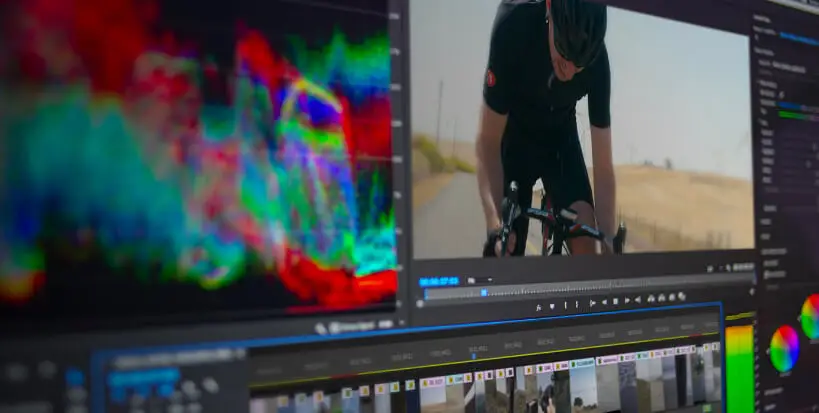Viewport: 819px width, 413px height.
Task: Click the left color wheel in Lumetri panel
Action: (x=785, y=349)
